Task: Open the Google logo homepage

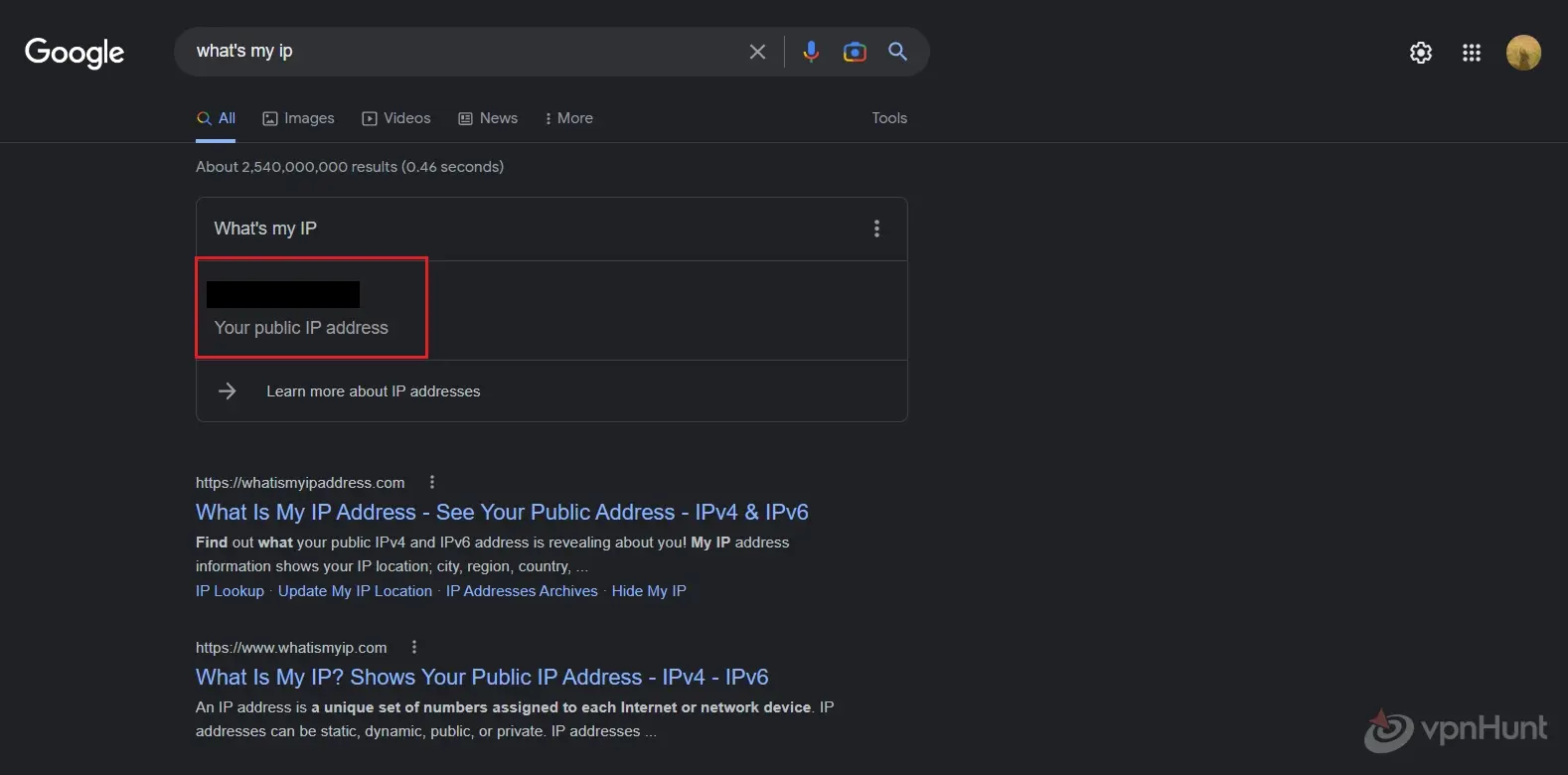Action: [75, 53]
